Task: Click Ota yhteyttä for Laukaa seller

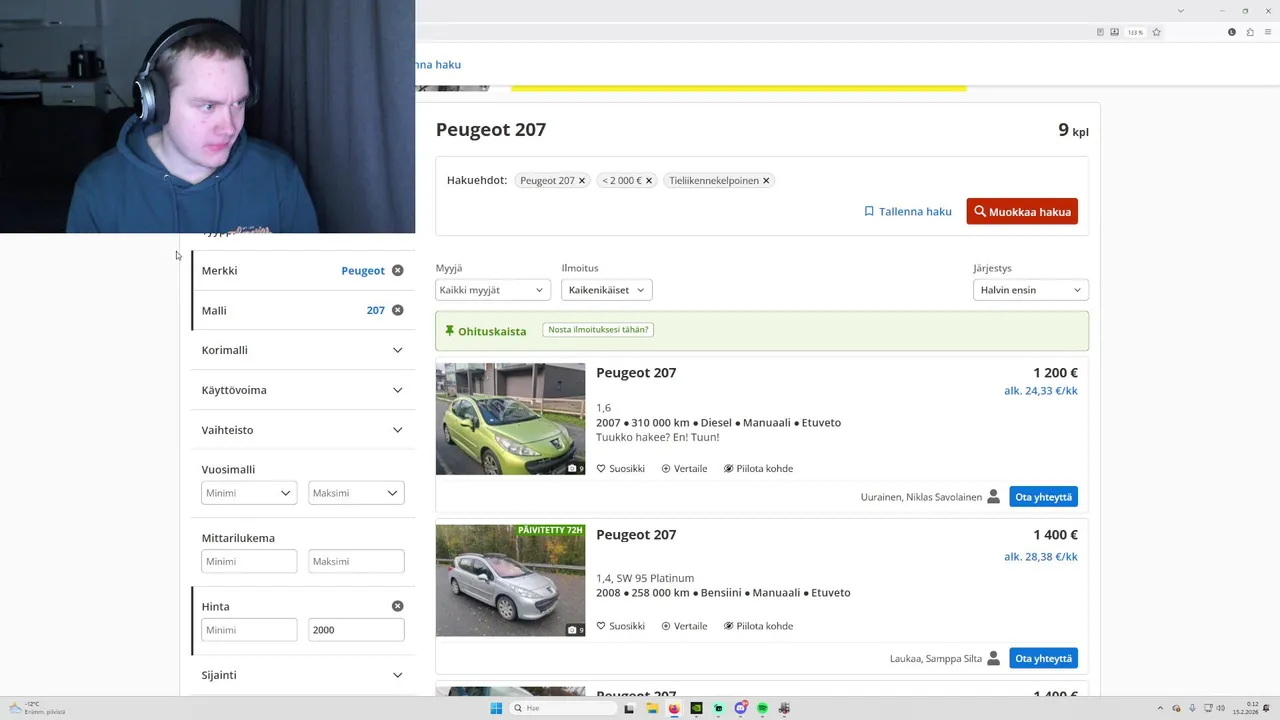Action: click(x=1043, y=659)
